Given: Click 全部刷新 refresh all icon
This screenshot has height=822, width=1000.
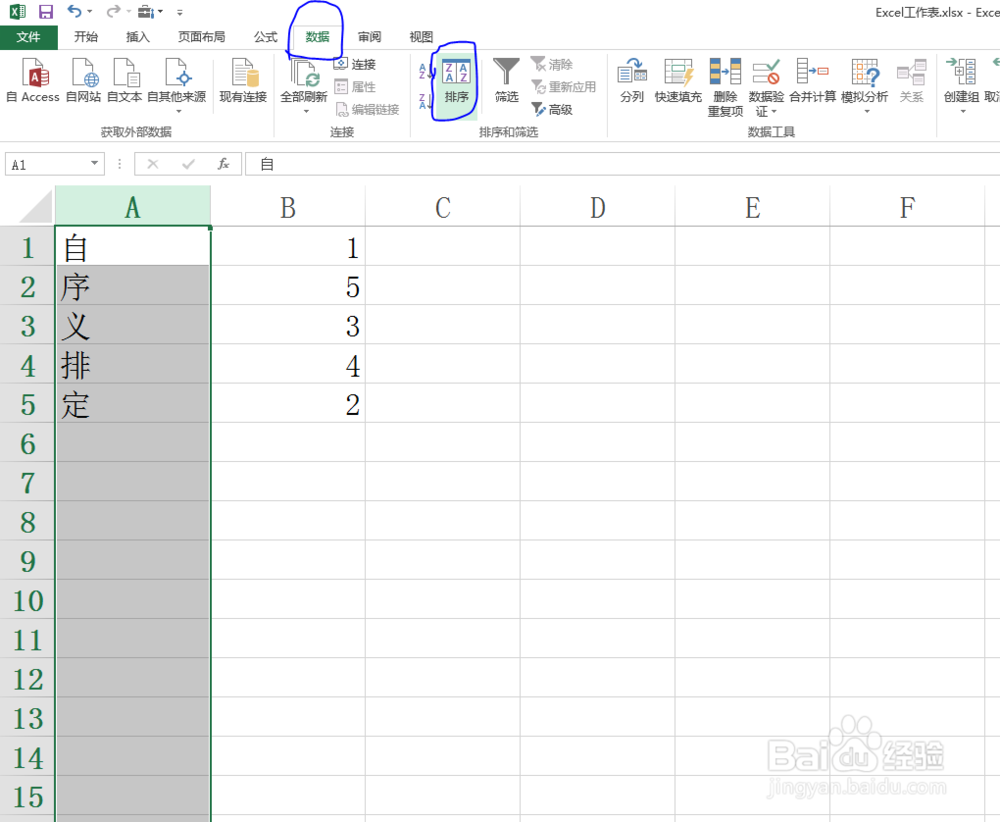Looking at the screenshot, I should [304, 73].
